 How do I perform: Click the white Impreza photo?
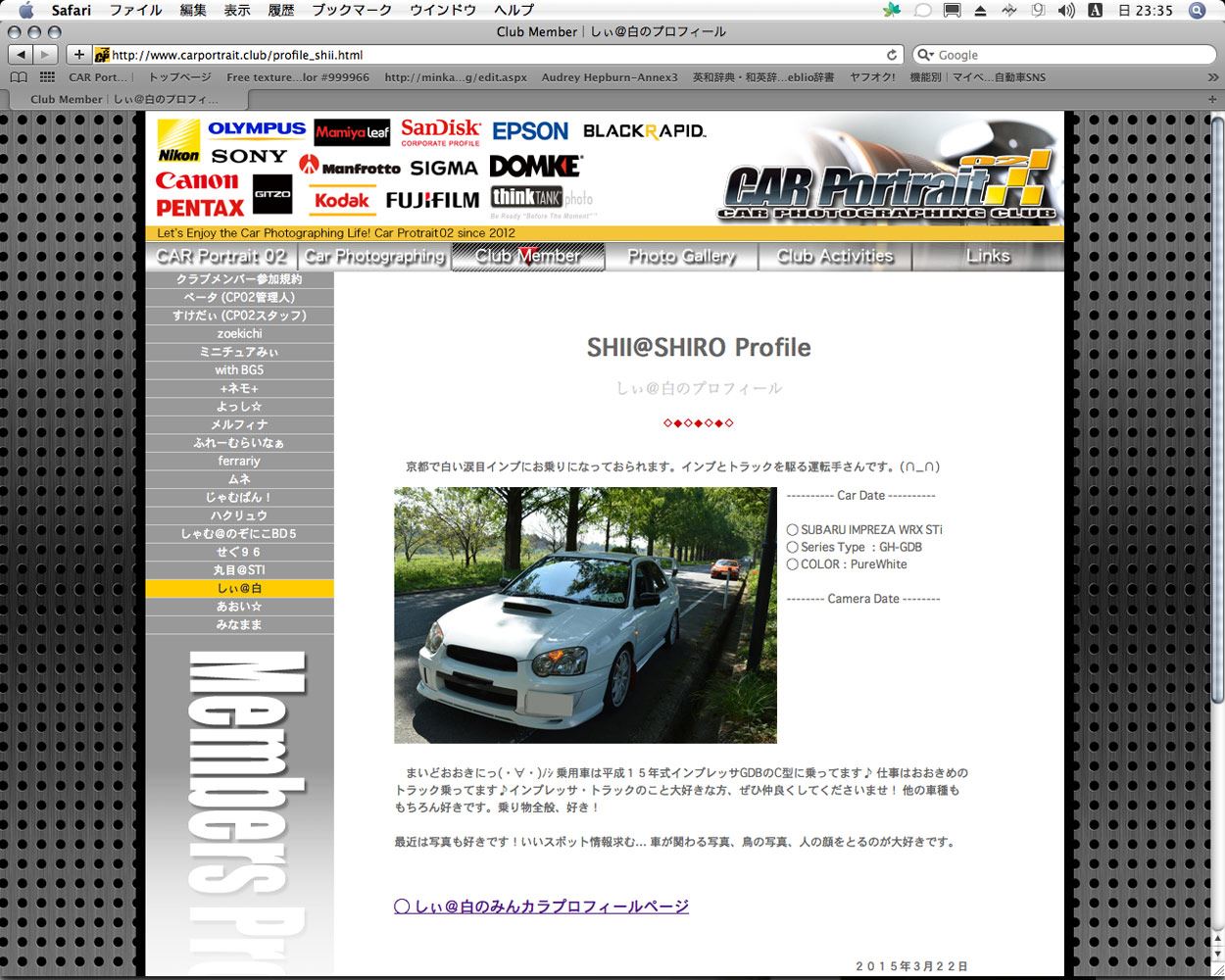pos(585,615)
